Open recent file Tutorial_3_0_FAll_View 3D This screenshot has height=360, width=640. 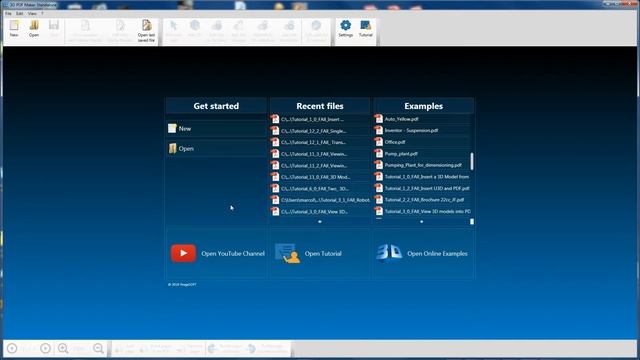320,211
